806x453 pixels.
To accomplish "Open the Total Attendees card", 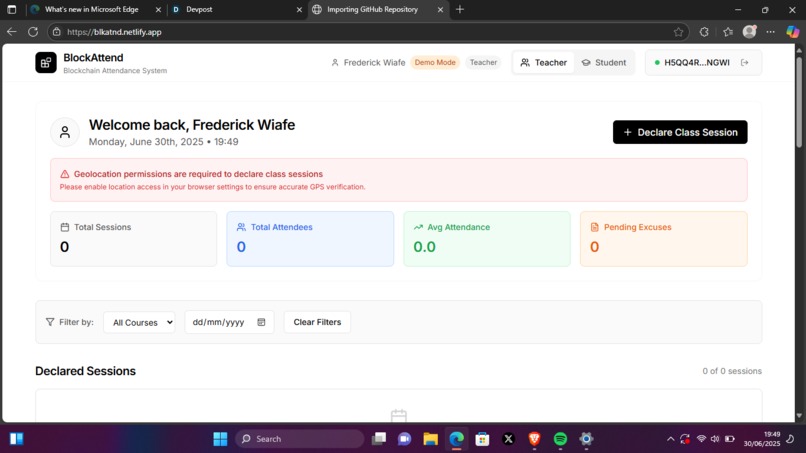I will (x=310, y=239).
